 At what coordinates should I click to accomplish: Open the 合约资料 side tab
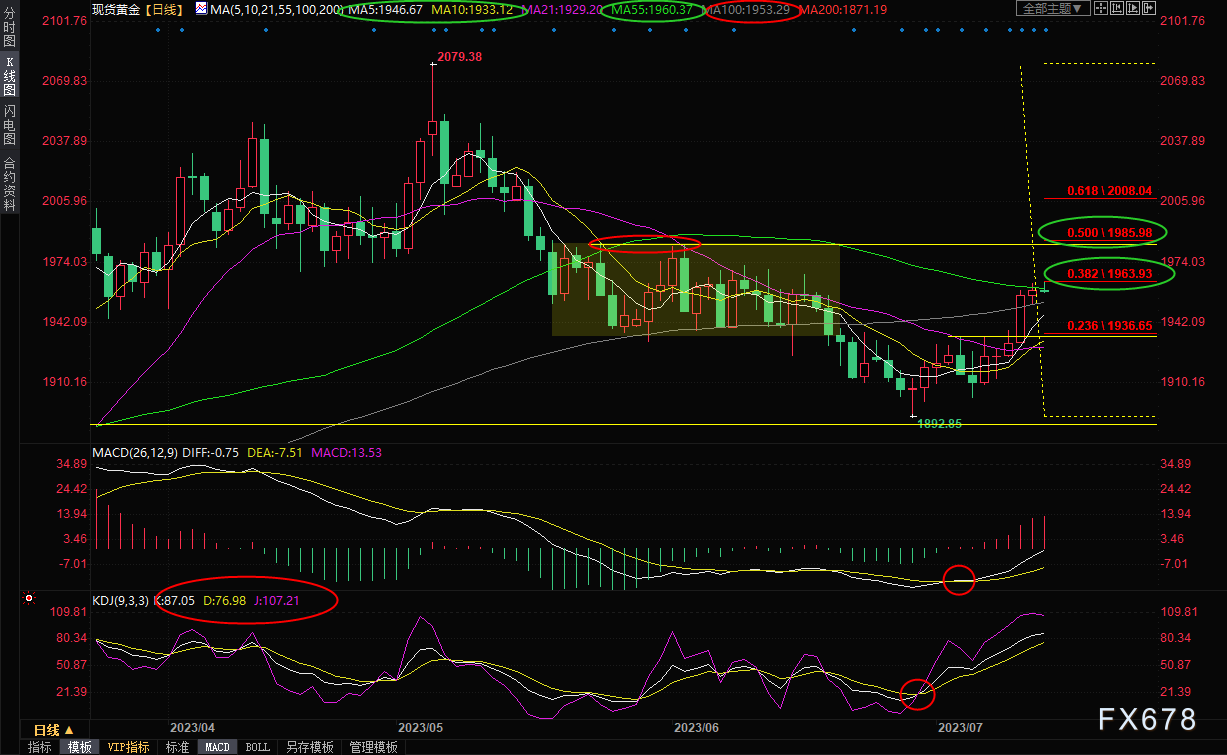coord(9,183)
